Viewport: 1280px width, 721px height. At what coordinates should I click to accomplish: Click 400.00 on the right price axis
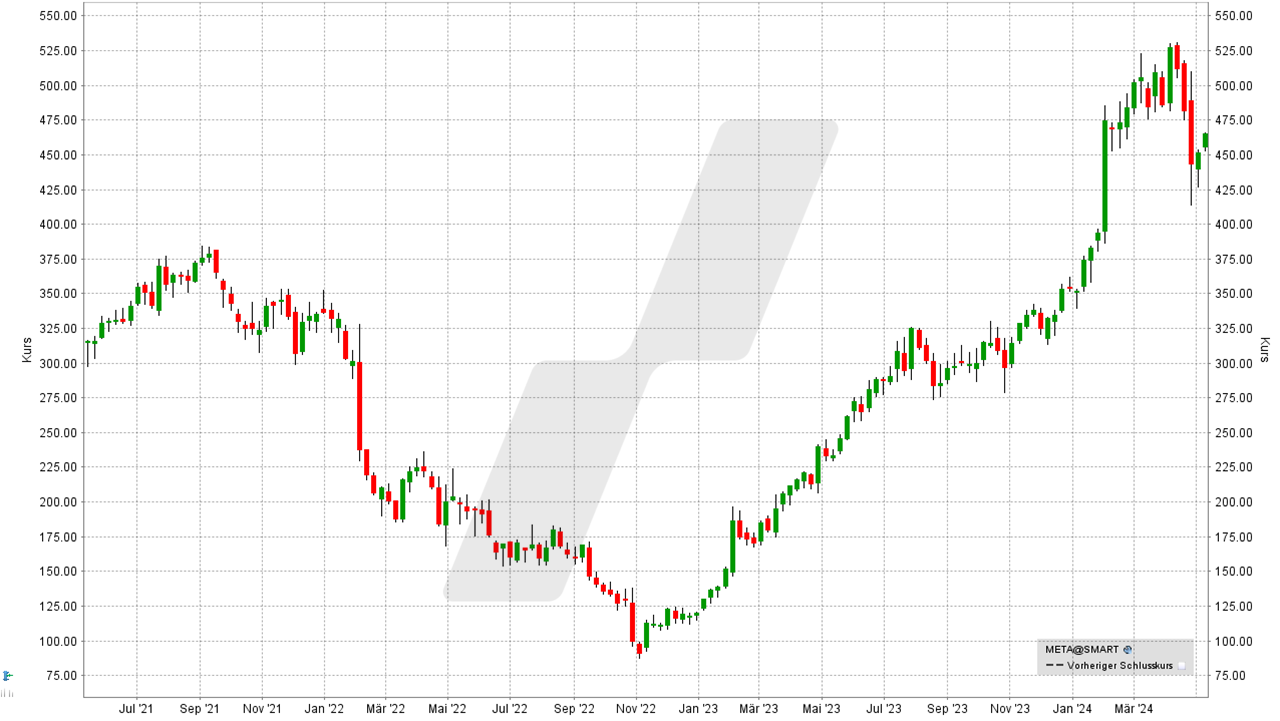tap(1235, 224)
